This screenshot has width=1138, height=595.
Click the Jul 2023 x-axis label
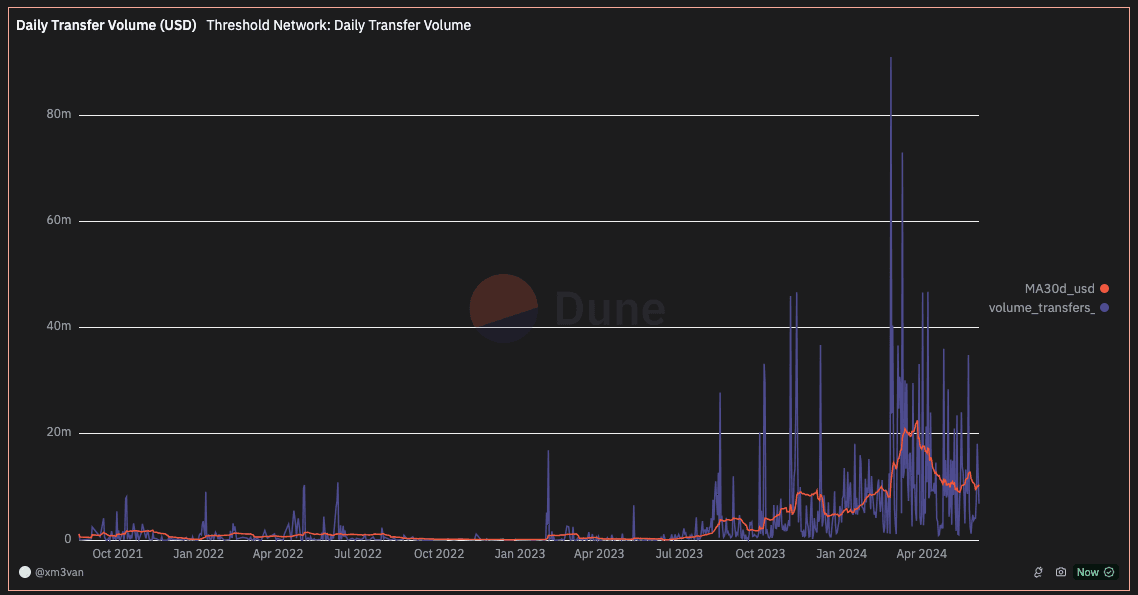click(x=680, y=553)
